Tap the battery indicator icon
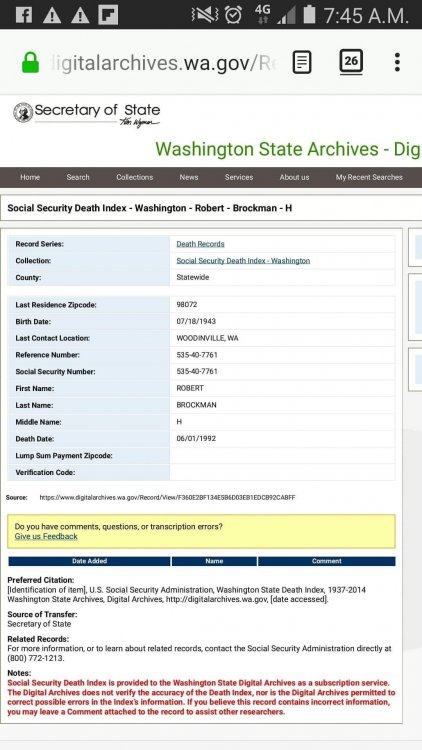Screen dimensions: 422x750 [x=309, y=14]
